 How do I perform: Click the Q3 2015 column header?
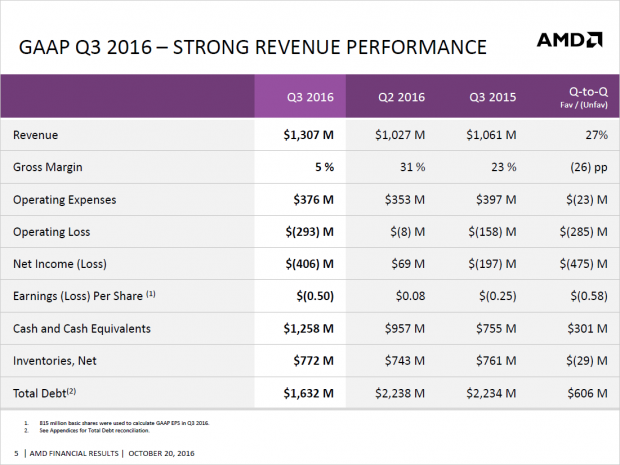[x=492, y=98]
